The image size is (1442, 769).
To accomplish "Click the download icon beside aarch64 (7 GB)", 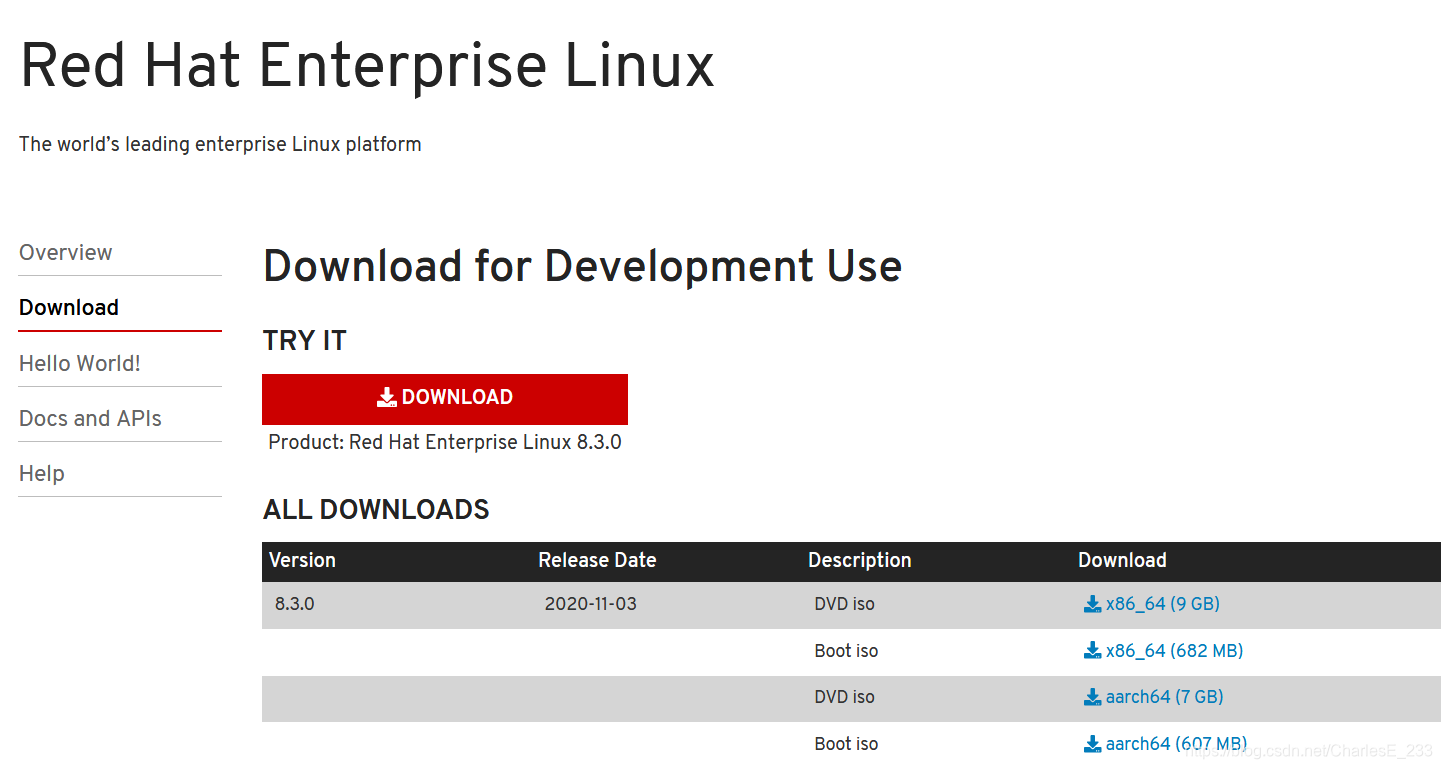I will click(x=1091, y=697).
